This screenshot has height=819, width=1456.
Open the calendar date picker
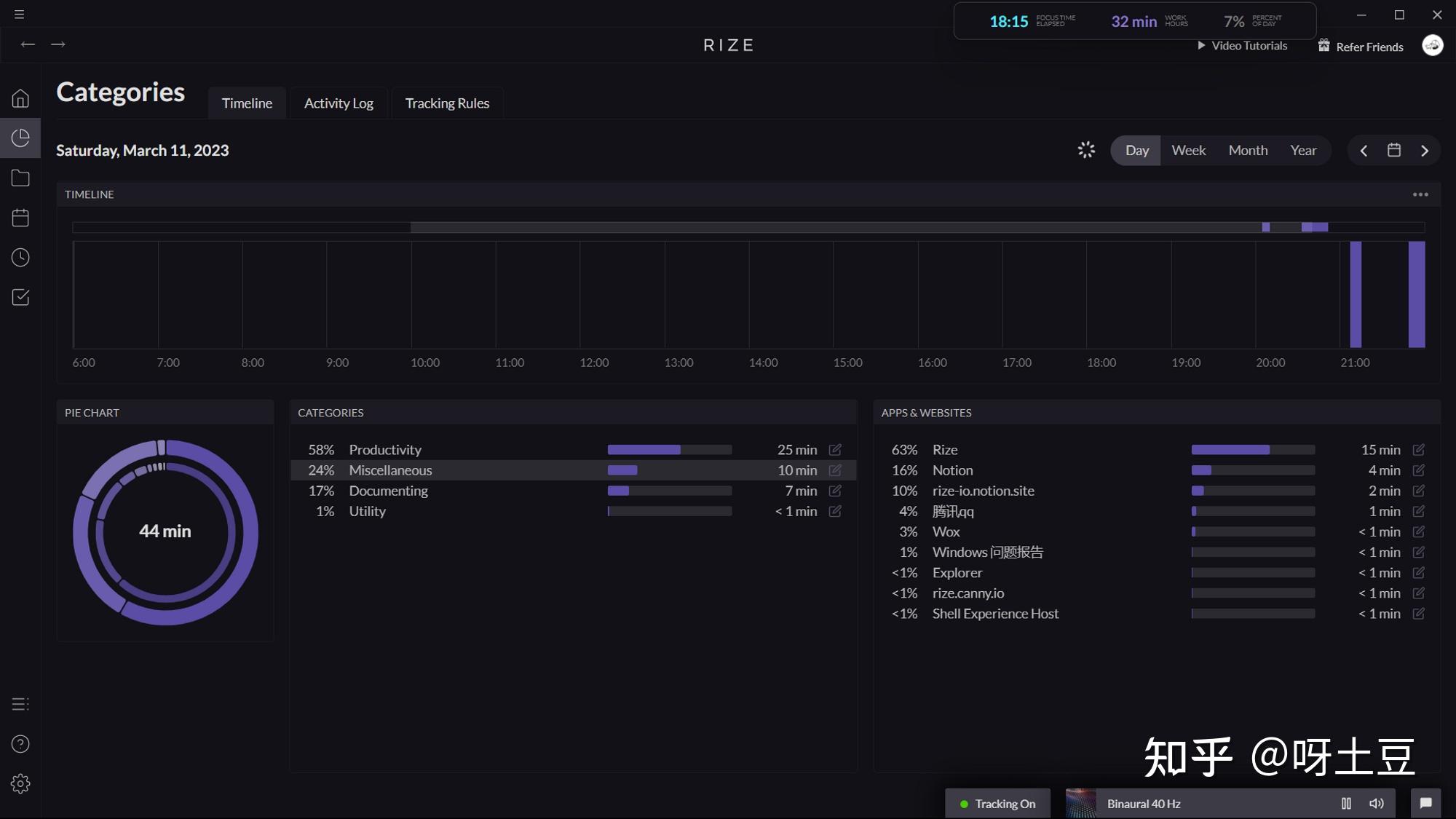coord(1393,150)
